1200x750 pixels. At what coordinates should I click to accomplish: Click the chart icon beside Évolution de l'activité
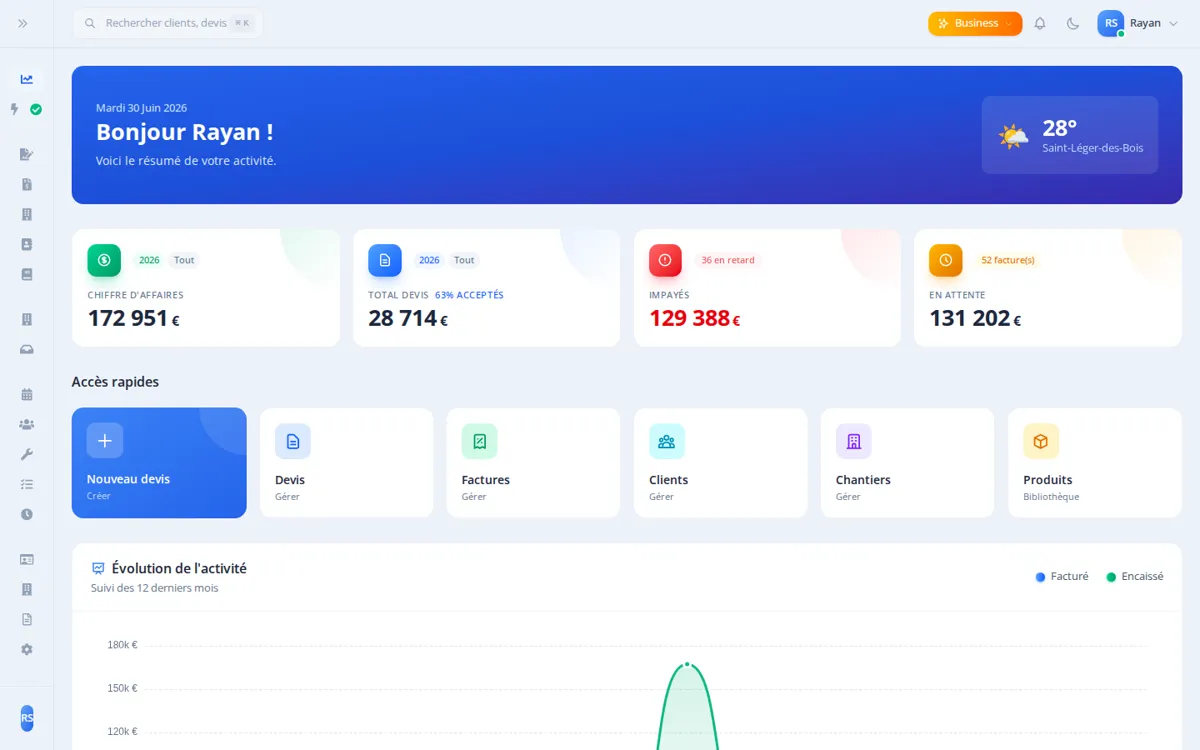pos(98,568)
